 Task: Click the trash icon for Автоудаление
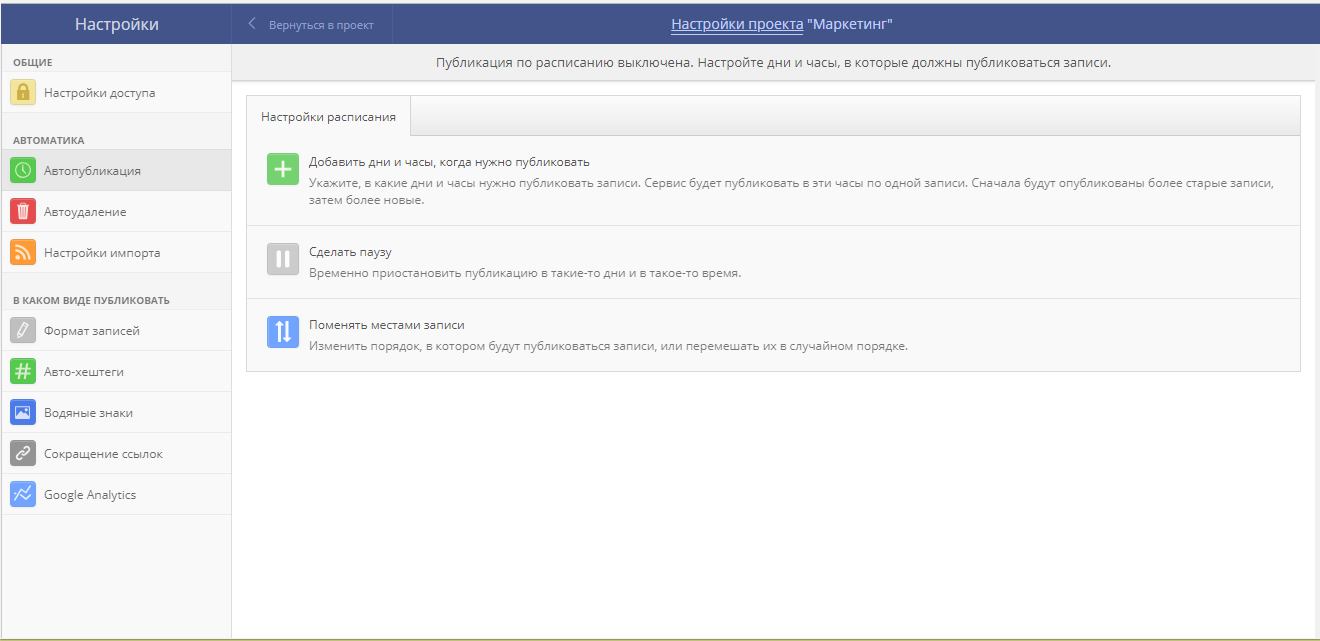click(20, 211)
